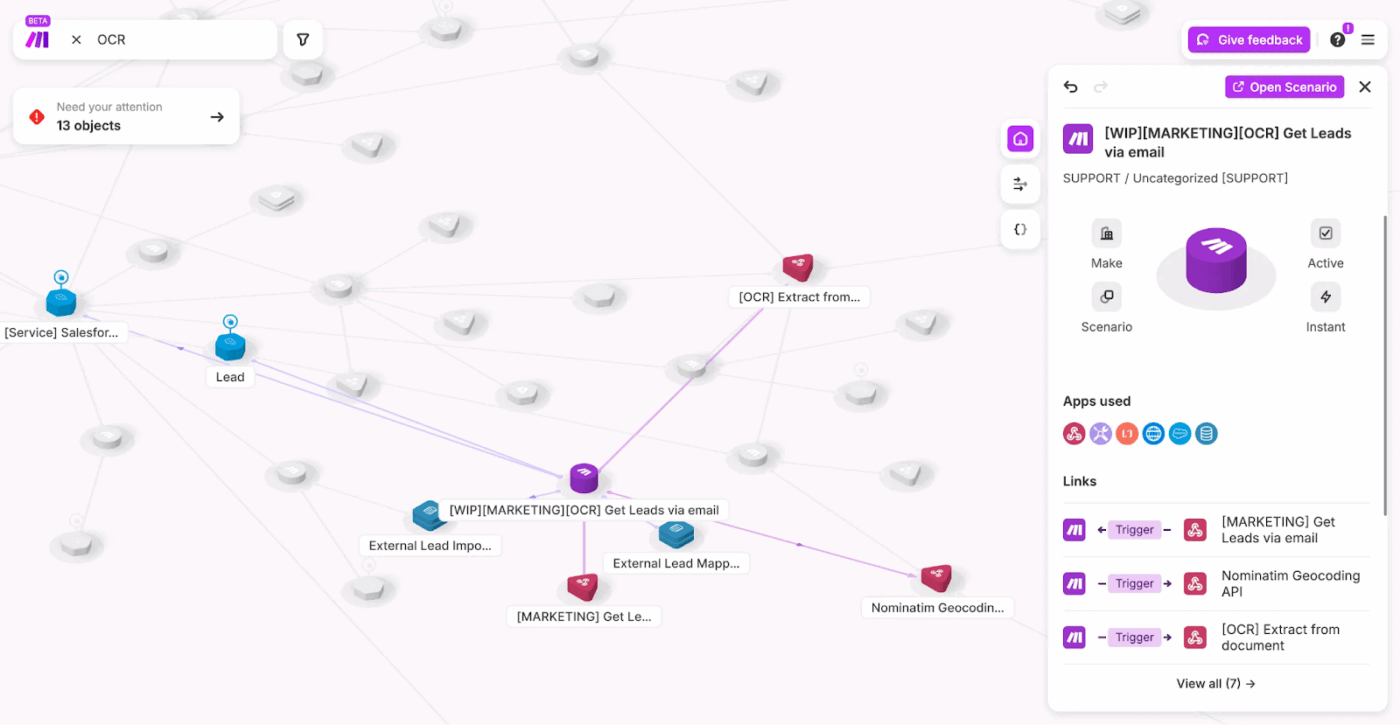Open the curly braces code view icon

click(1019, 229)
